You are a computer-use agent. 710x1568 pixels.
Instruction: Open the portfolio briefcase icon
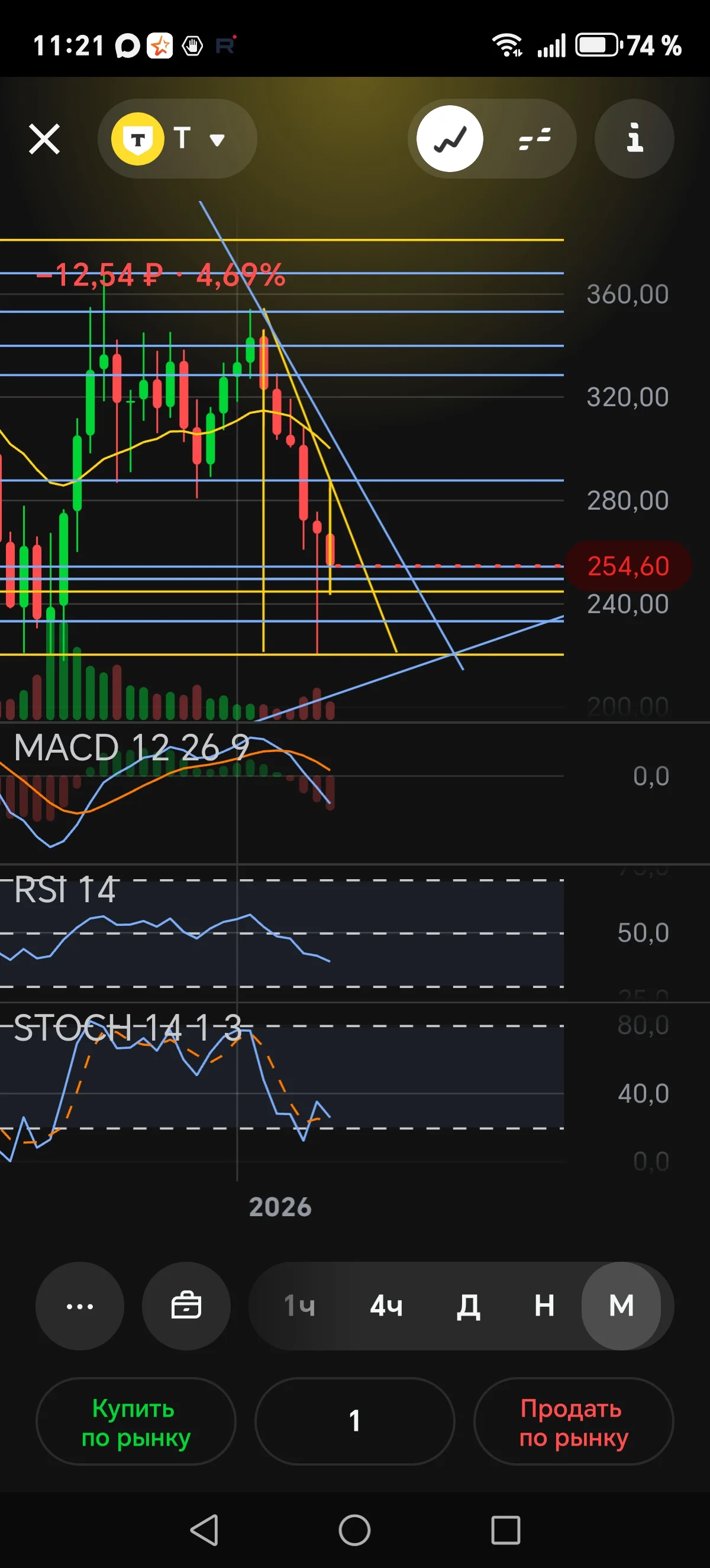point(186,1305)
